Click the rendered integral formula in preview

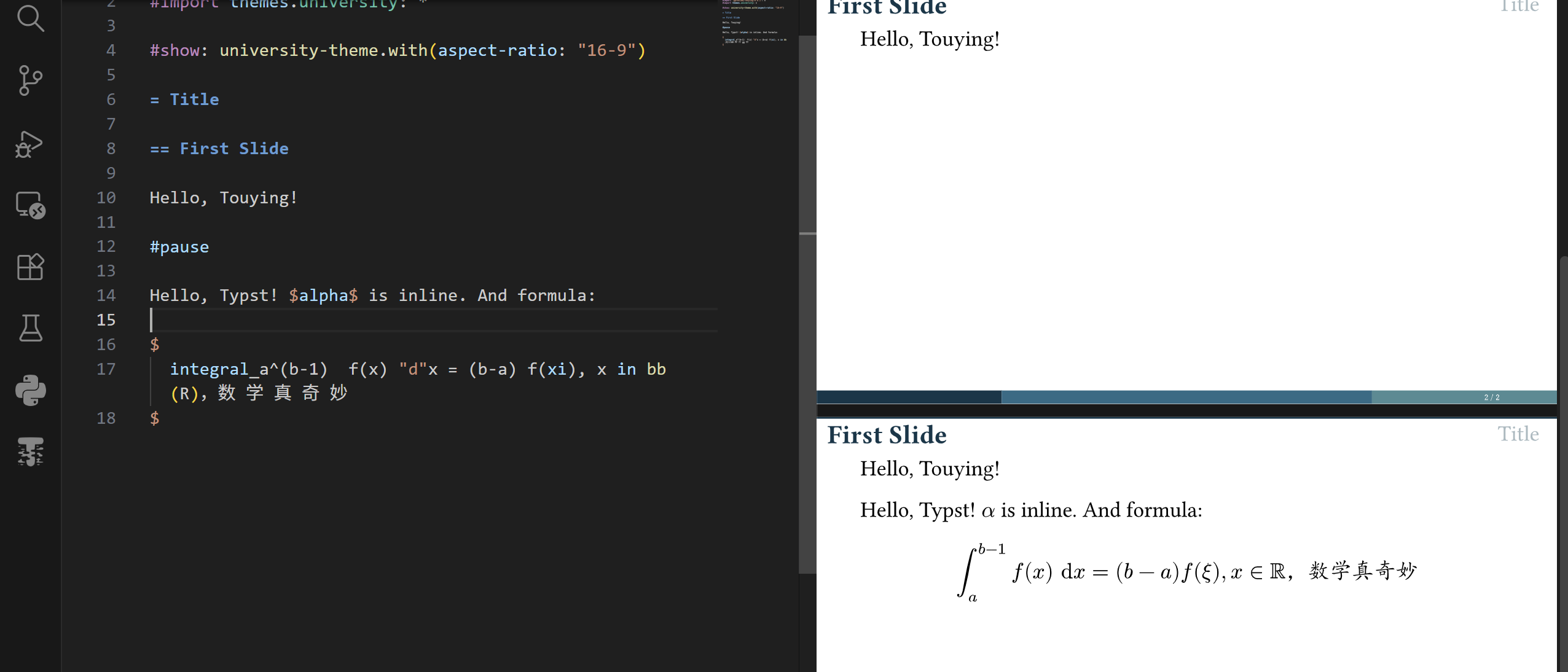(1186, 572)
